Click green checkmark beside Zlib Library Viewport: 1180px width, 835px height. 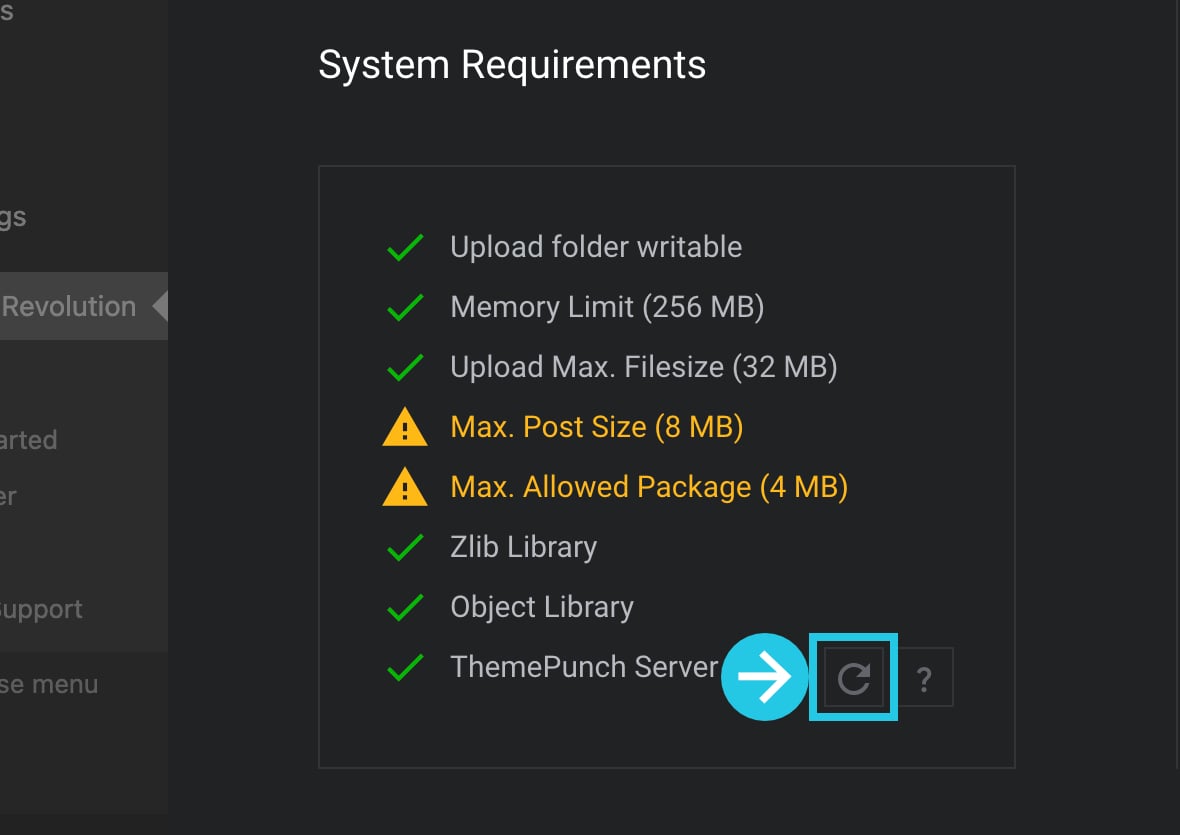pos(405,548)
